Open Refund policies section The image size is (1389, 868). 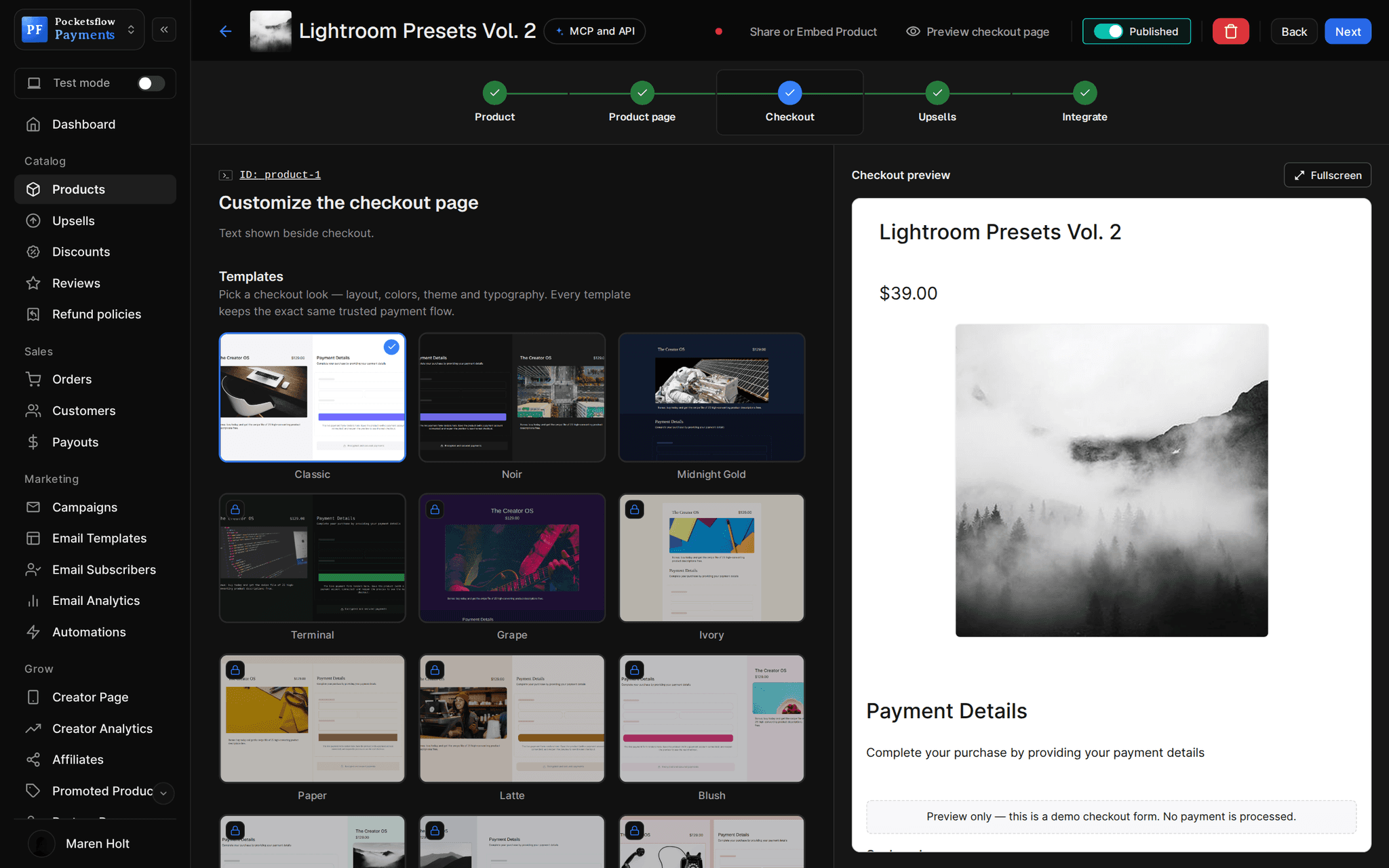[95, 314]
